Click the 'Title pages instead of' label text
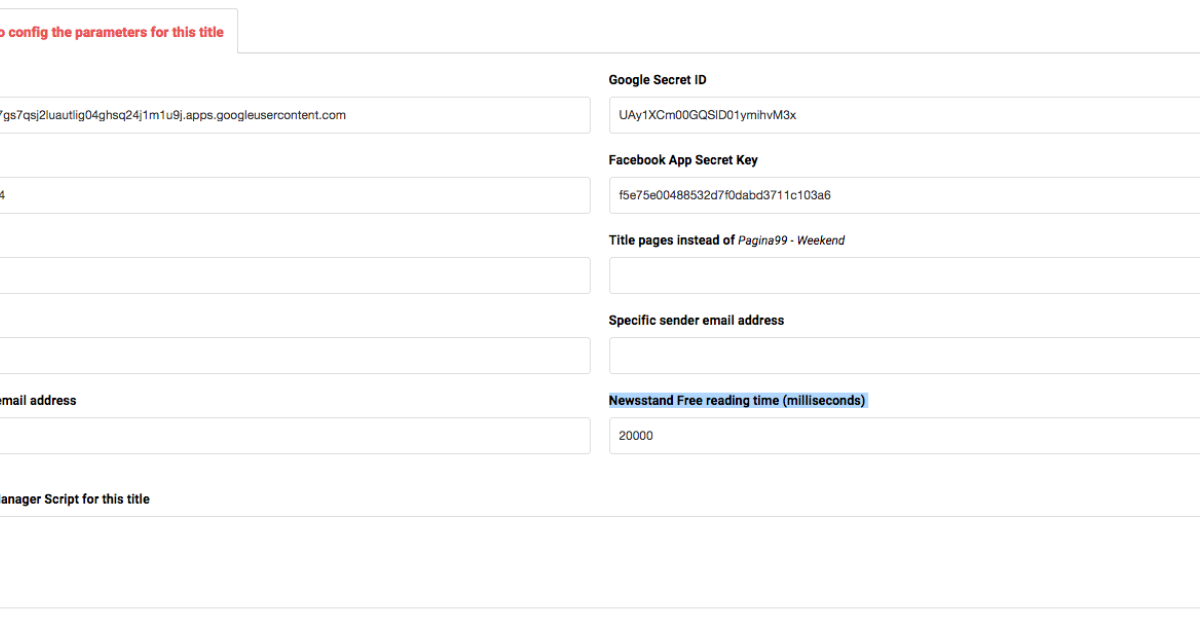 point(671,240)
